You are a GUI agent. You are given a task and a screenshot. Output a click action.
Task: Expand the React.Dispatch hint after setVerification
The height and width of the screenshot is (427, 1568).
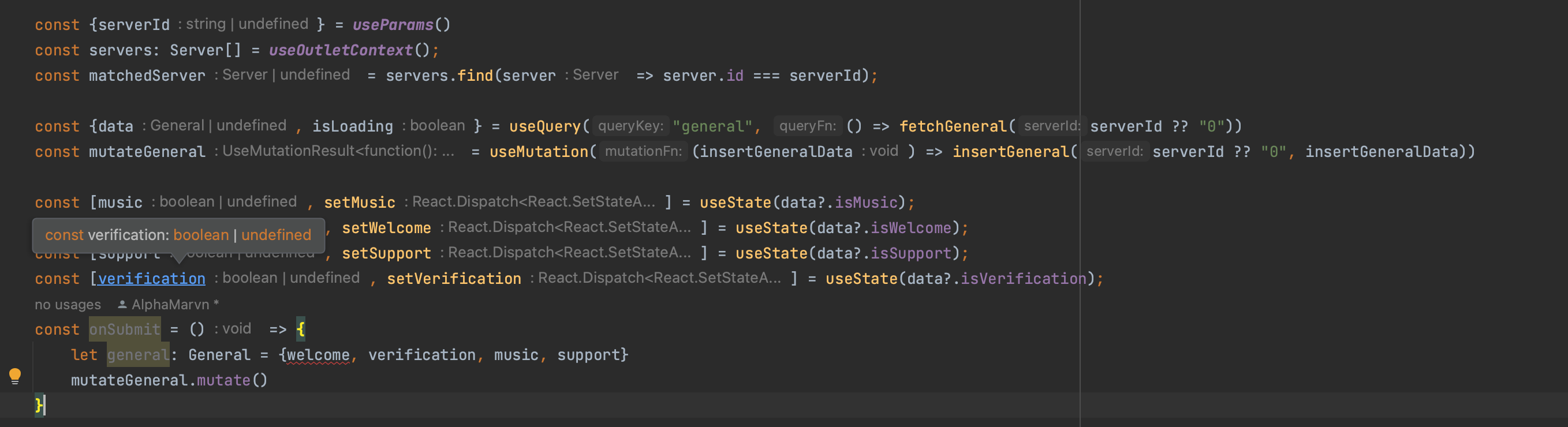[x=659, y=278]
